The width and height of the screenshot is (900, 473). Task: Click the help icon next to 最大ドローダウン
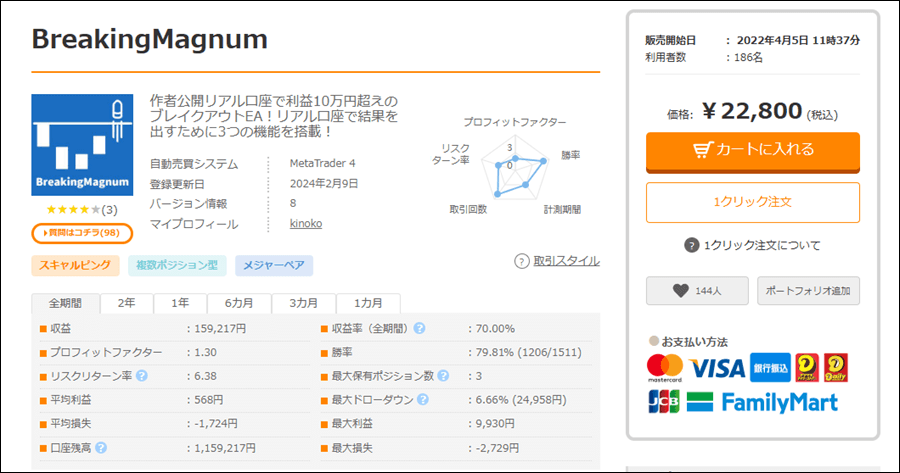point(423,400)
